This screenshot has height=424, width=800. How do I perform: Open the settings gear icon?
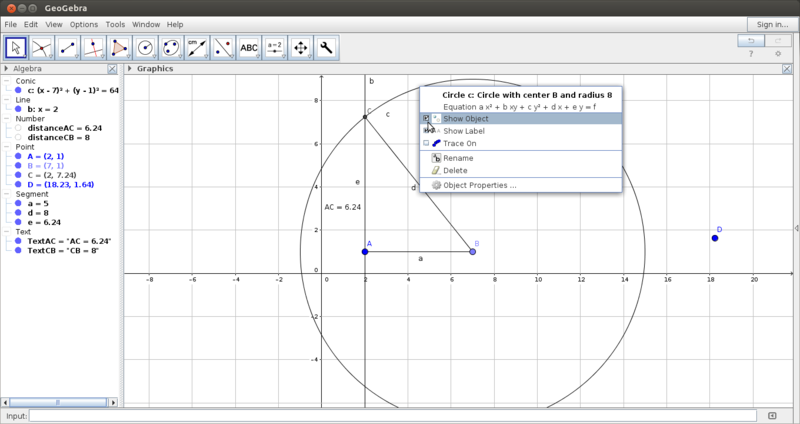point(778,54)
